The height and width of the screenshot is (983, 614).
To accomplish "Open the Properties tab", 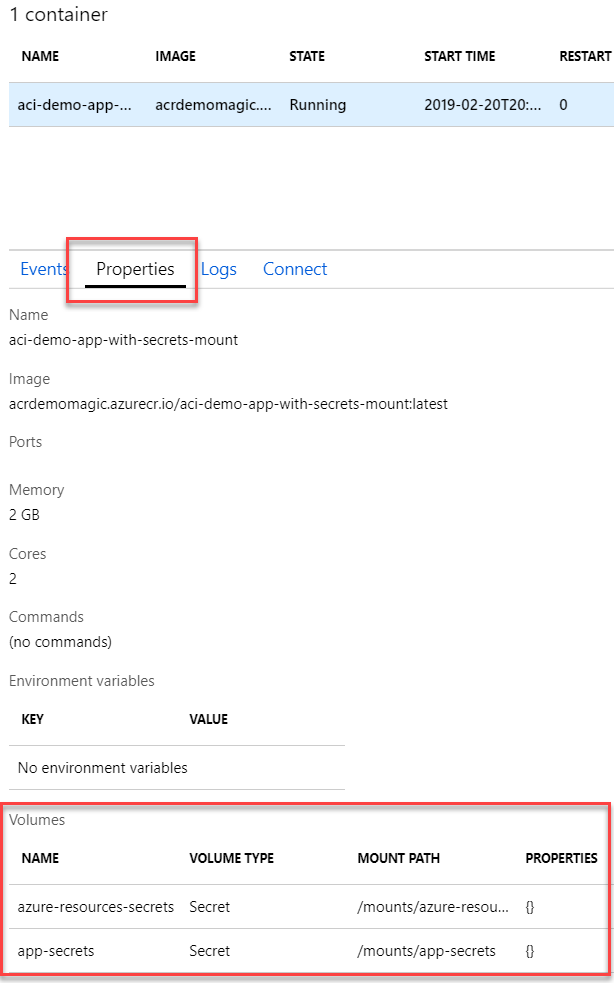I will pos(135,269).
